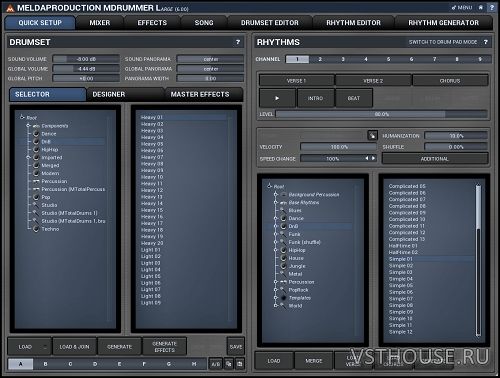Screen dimensions: 500x378
Task: Click the paste preset icon at bottom
Action: [240, 364]
